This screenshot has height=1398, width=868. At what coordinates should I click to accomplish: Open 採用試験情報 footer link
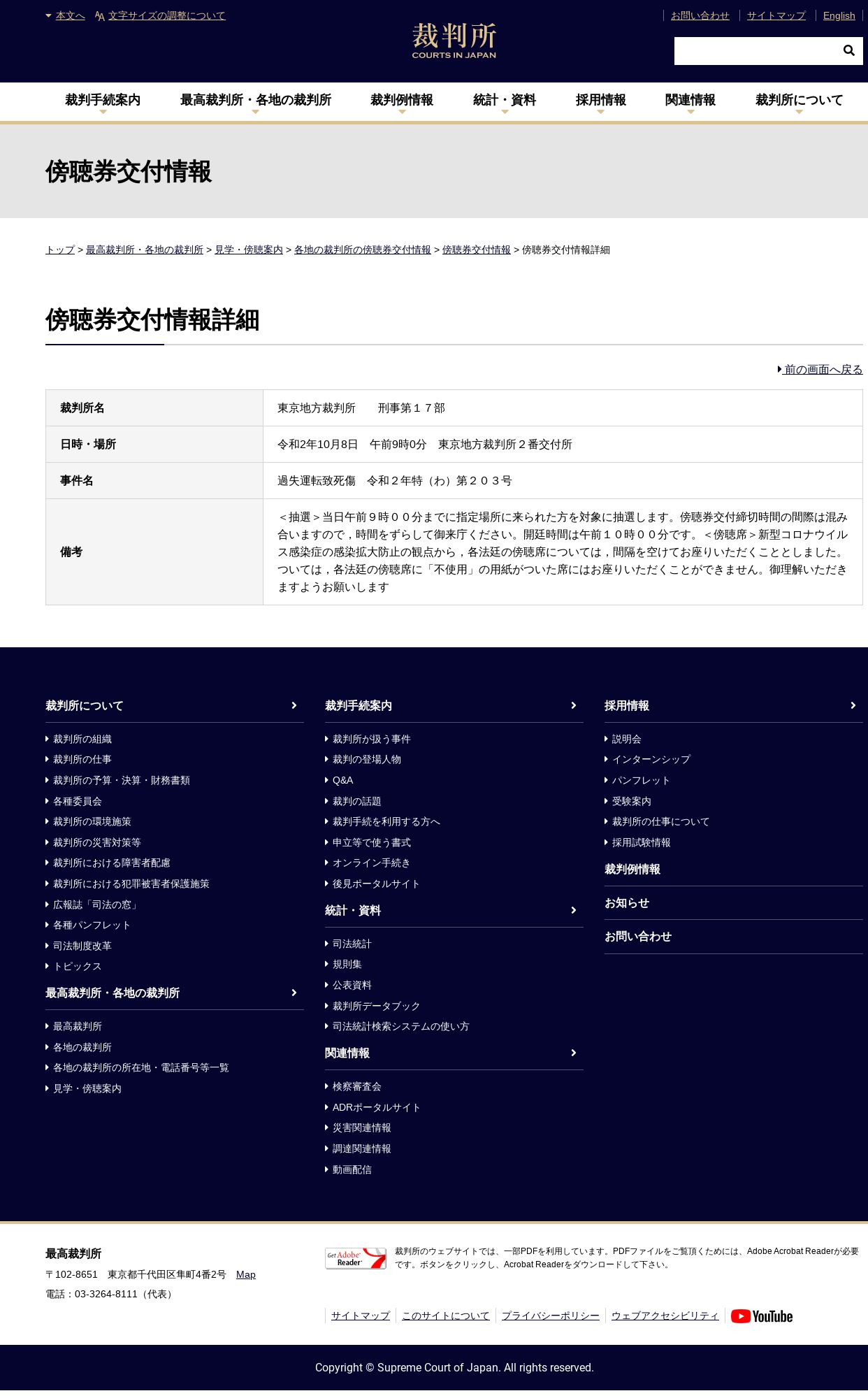(642, 842)
